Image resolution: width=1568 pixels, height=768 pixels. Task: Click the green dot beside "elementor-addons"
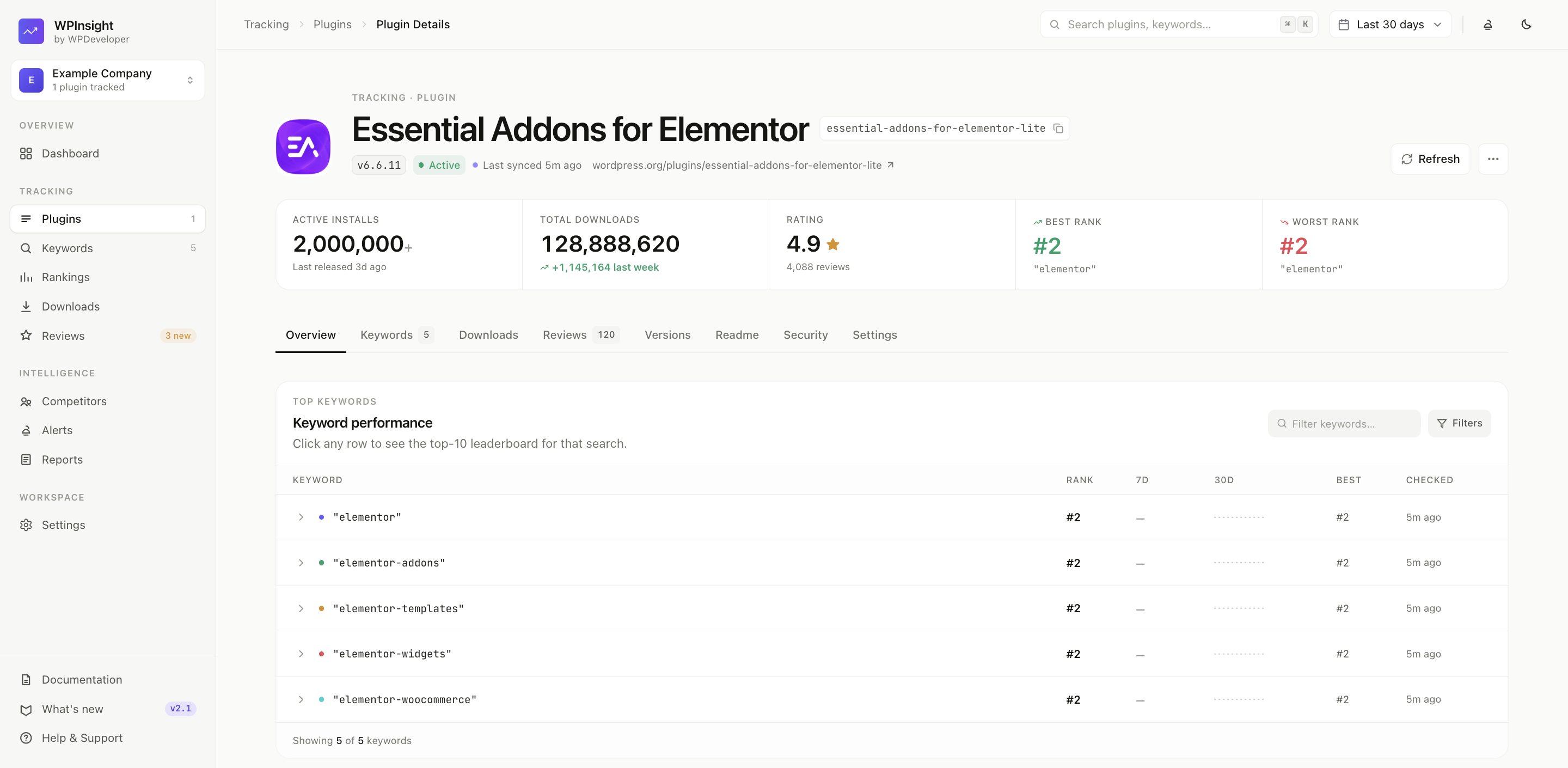[x=321, y=563]
